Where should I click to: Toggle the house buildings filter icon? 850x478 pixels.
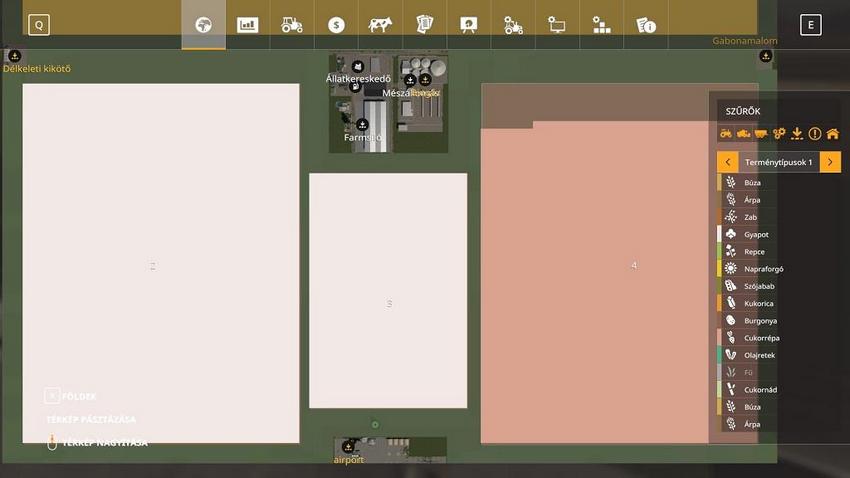coord(832,134)
